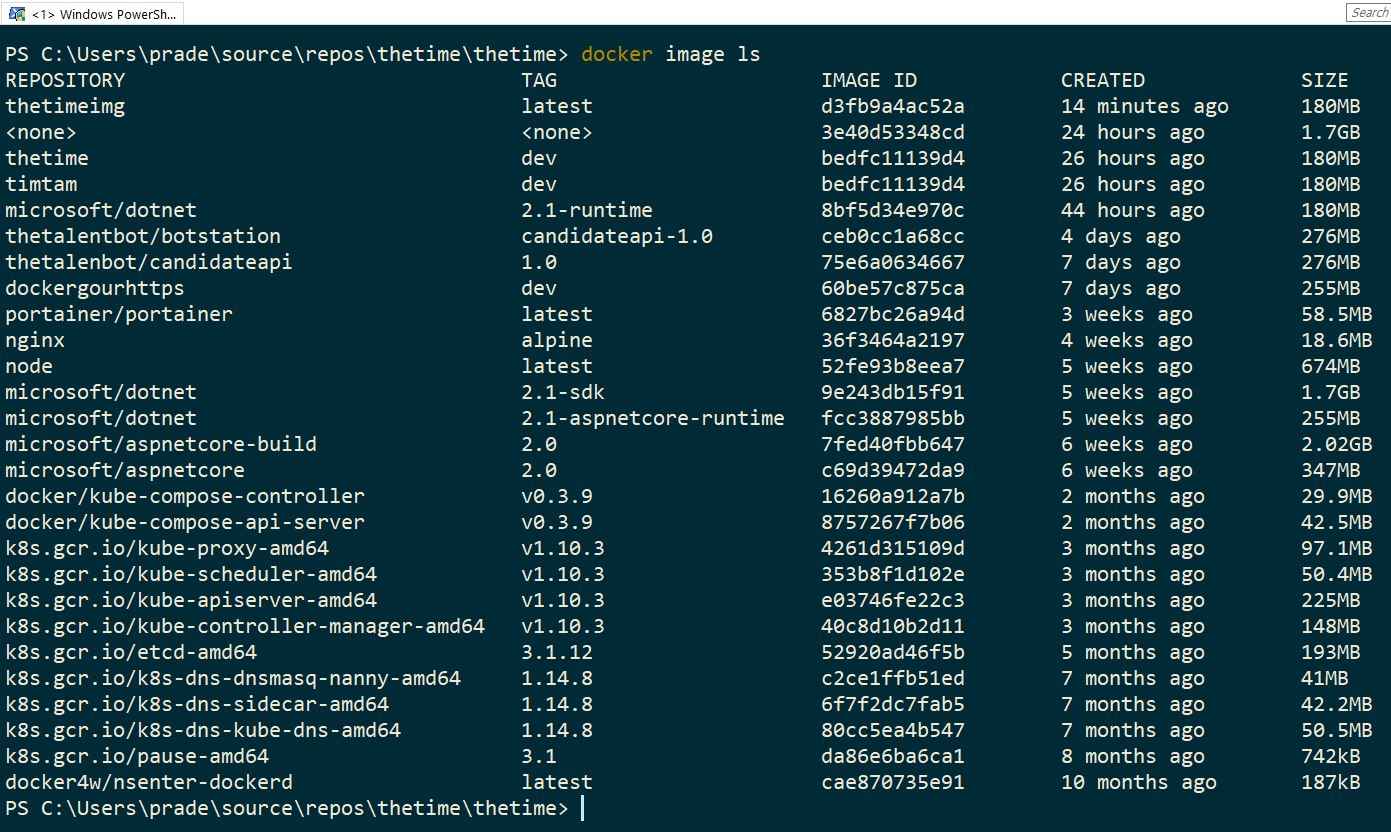Click 'thetalentbot/botstation' repository name
The width and height of the screenshot is (1391, 832).
point(143,236)
